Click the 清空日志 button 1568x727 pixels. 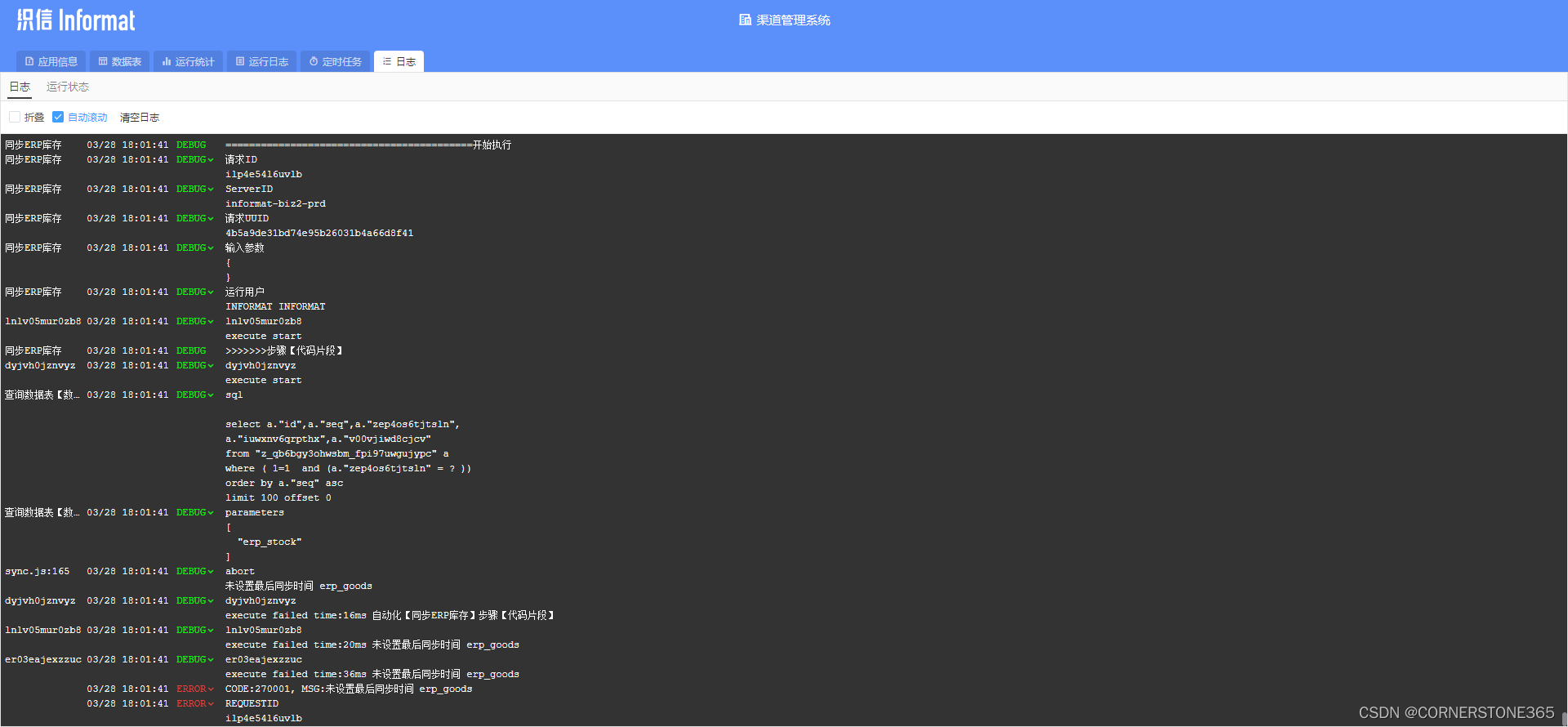pos(140,118)
